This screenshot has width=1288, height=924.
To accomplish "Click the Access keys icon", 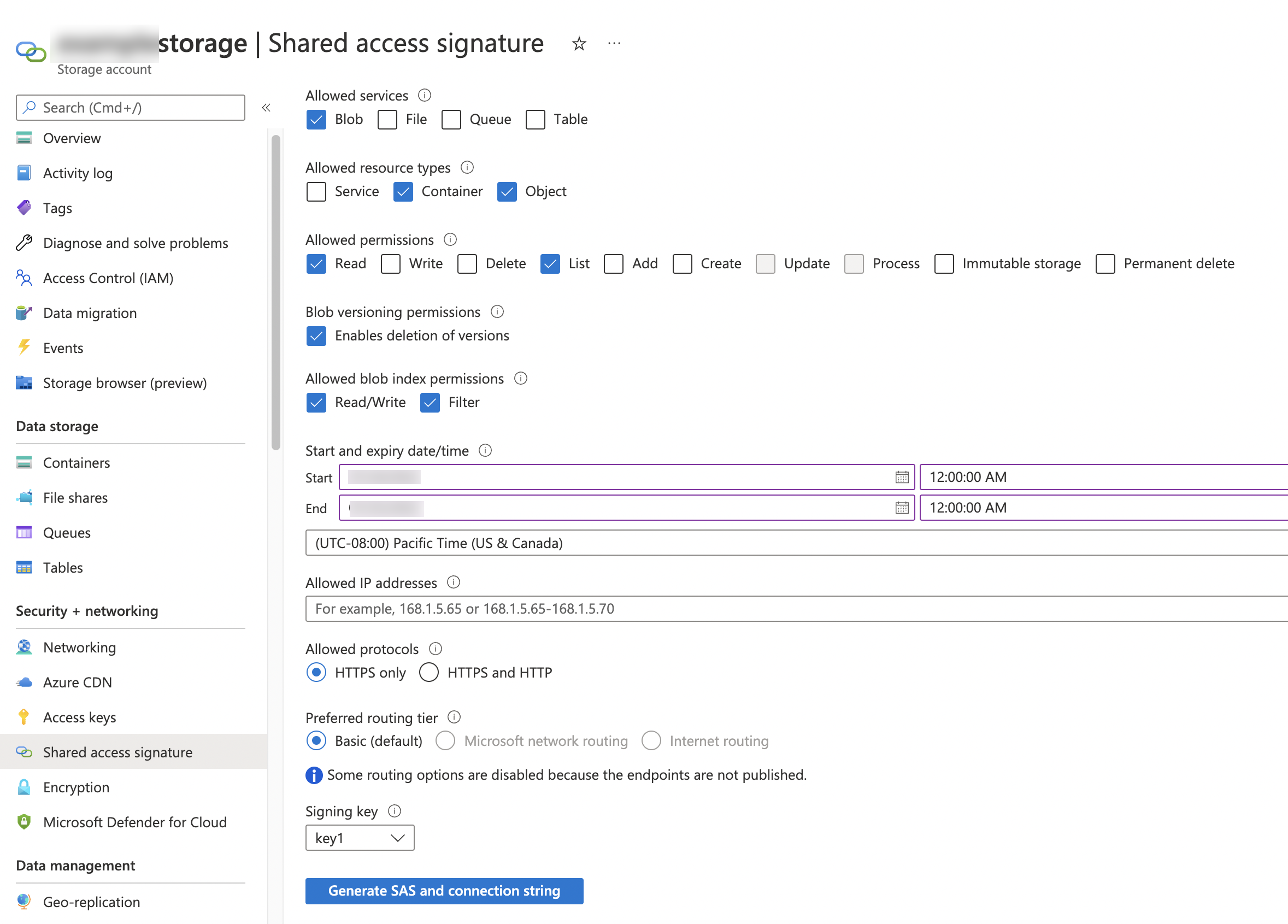I will (x=24, y=717).
